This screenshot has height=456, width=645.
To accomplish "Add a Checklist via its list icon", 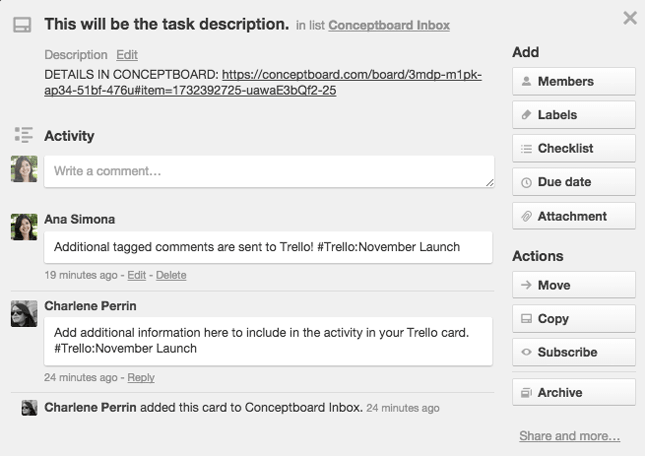I will click(526, 148).
